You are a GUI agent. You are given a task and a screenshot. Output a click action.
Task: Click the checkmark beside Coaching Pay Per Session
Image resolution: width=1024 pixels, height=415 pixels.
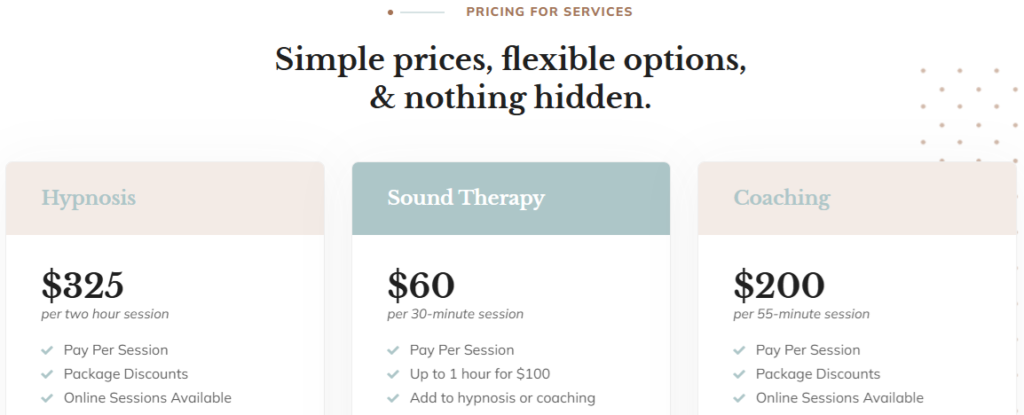(x=739, y=350)
